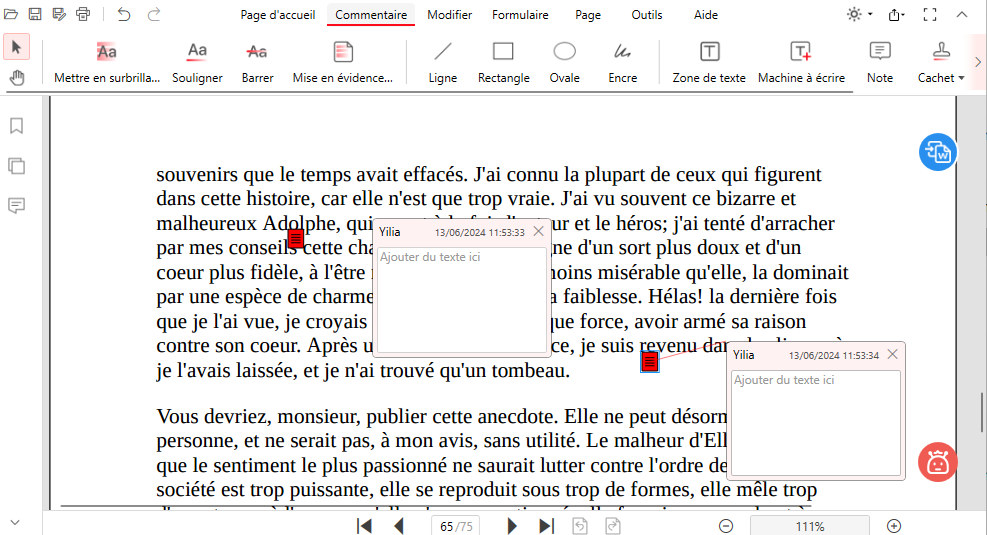Image resolution: width=987 pixels, height=535 pixels.
Task: Open the Outils tab
Action: [647, 14]
